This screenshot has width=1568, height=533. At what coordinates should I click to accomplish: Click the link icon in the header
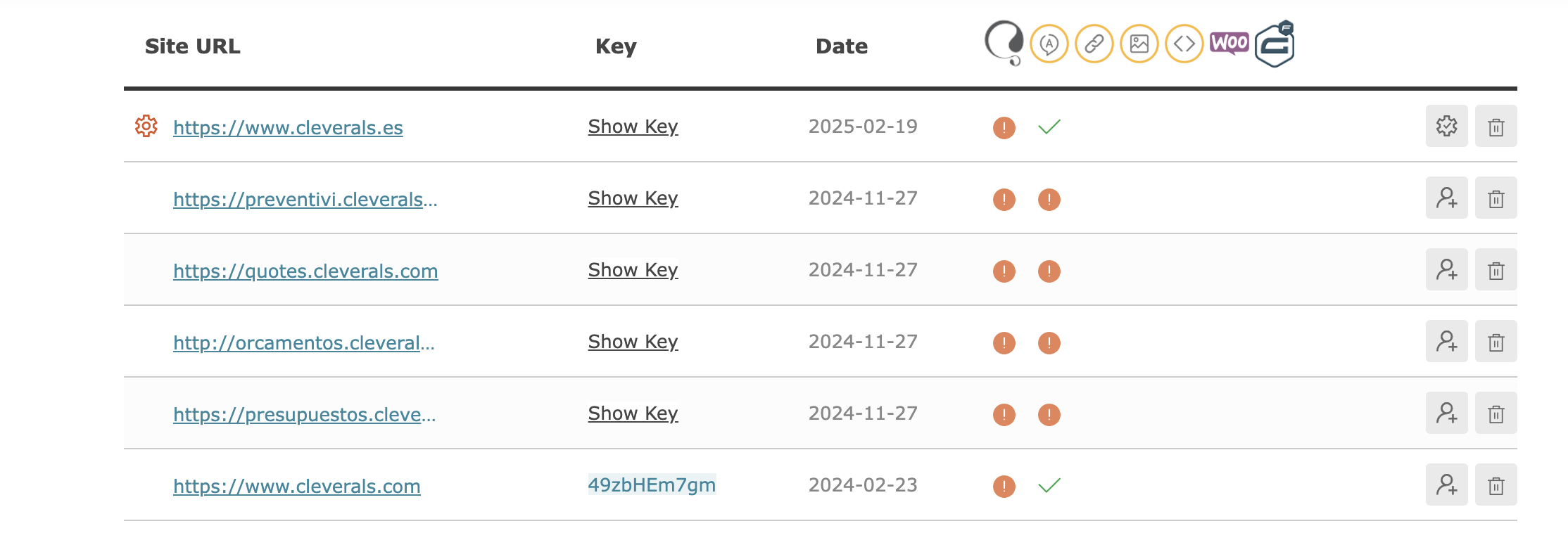tap(1094, 44)
